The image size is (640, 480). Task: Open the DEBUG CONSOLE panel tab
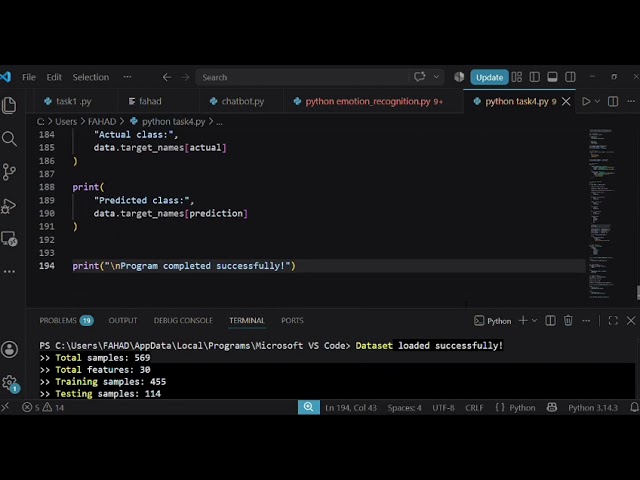[x=183, y=320]
